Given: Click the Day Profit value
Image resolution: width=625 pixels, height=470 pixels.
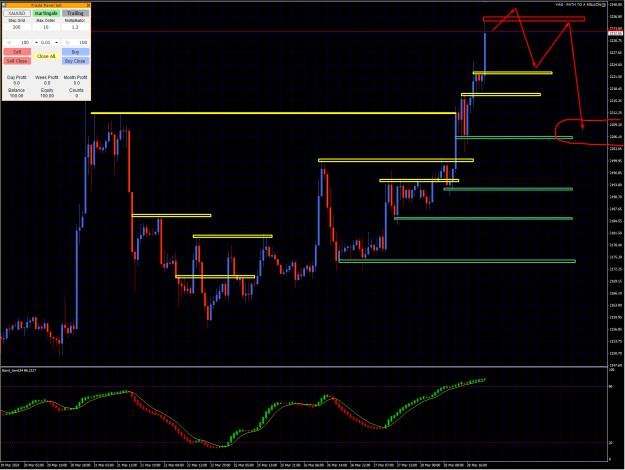Looking at the screenshot, I should [16, 83].
